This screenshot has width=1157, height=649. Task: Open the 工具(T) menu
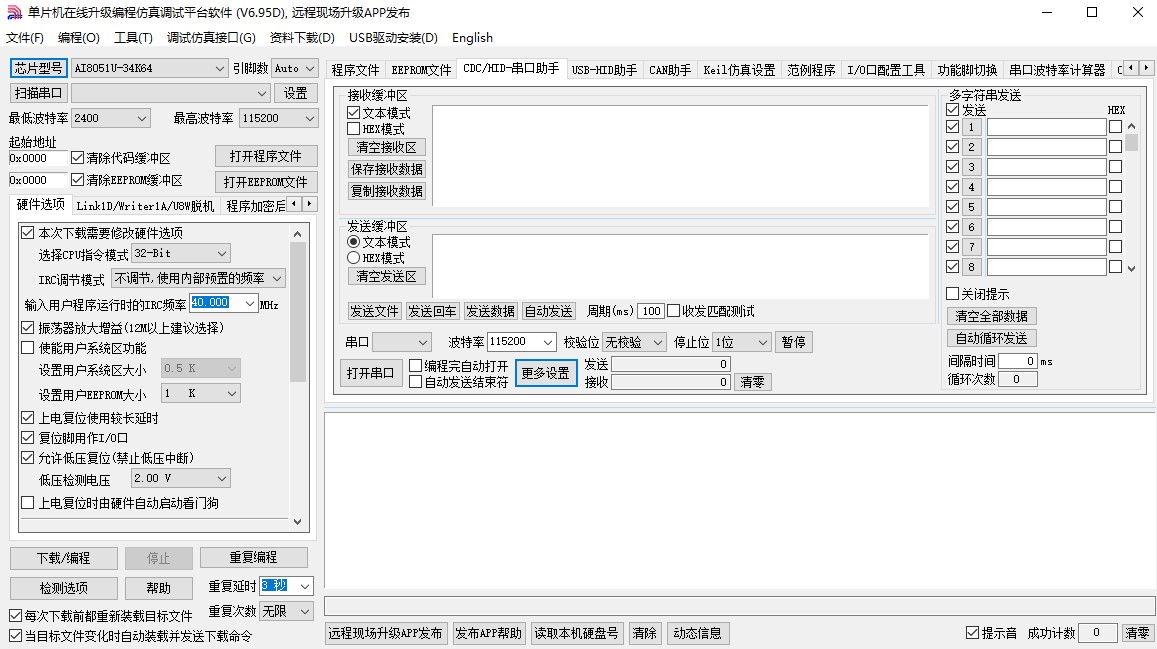[133, 38]
